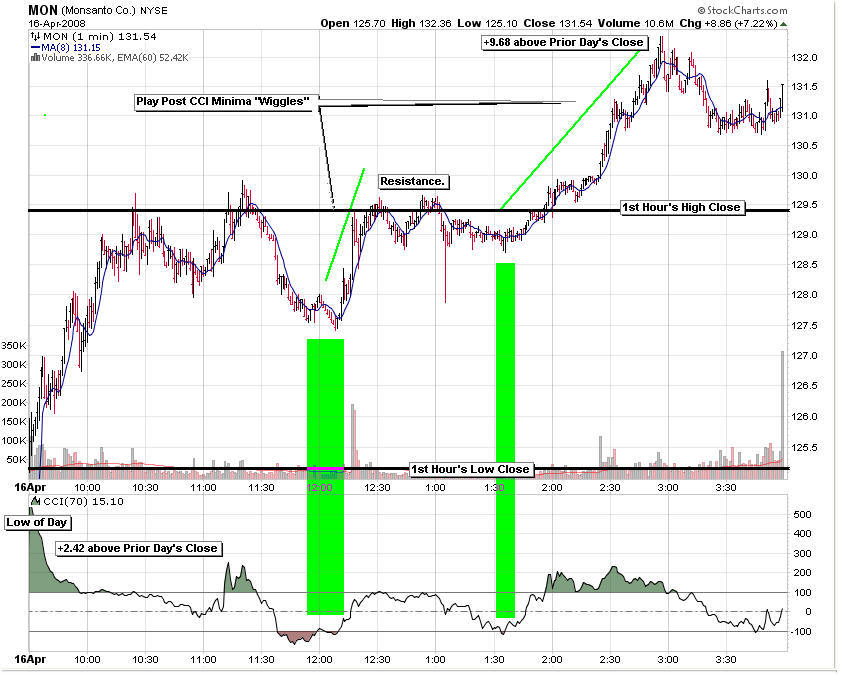Click 128.0 on the price axis
The width and height of the screenshot is (842, 674).
click(x=804, y=294)
